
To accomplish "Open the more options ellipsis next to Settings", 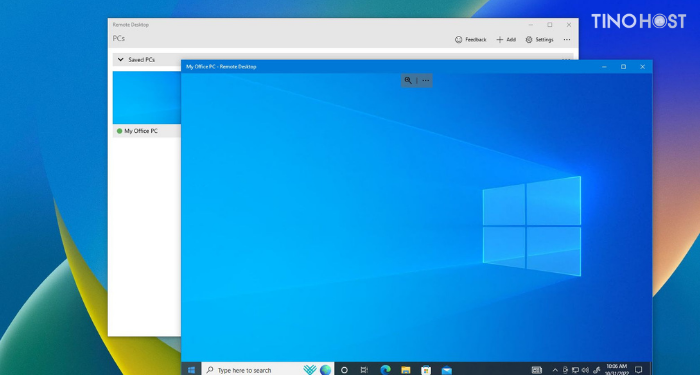I will pos(567,40).
